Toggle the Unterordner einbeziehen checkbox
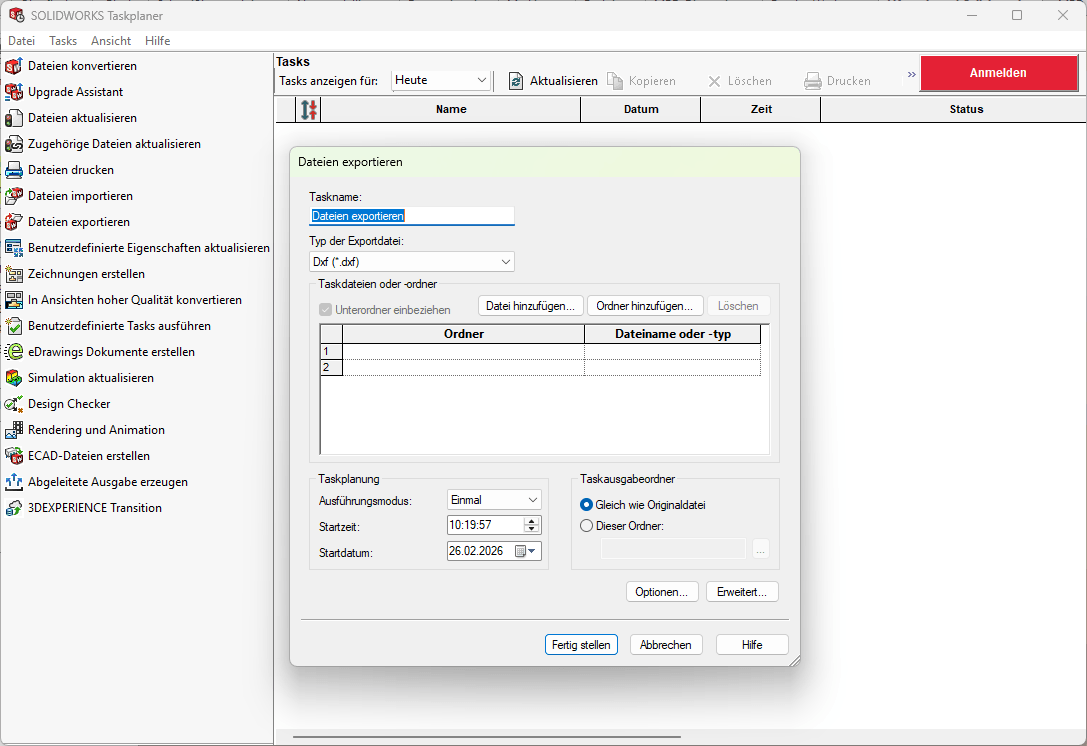Image resolution: width=1087 pixels, height=746 pixels. 325,309
